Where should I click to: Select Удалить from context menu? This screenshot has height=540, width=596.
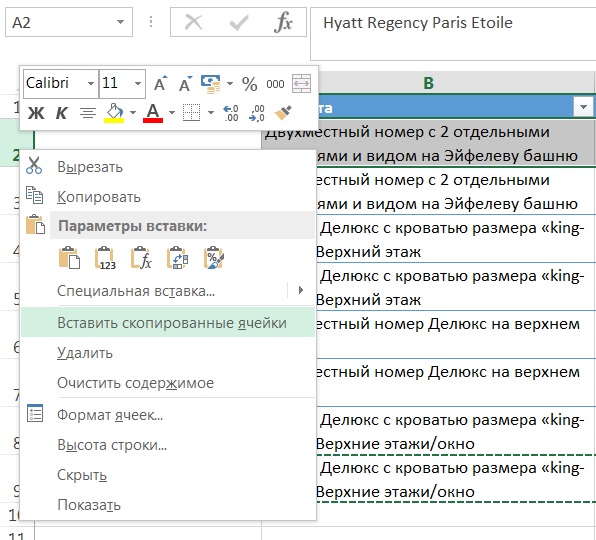pos(168,353)
